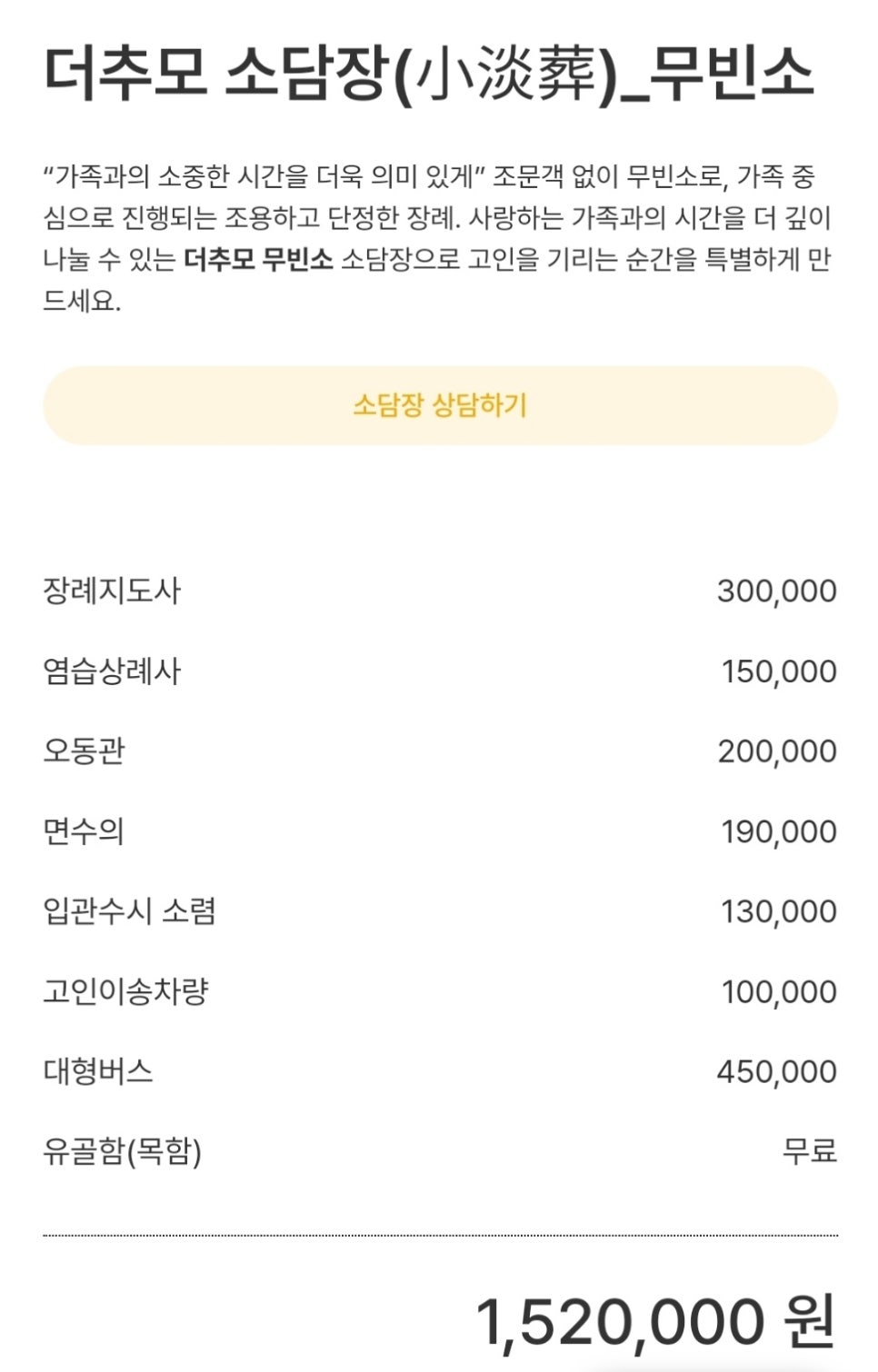Click the 유골함(목함) item label
Viewport: 878px width, 1372px height.
tap(122, 1152)
